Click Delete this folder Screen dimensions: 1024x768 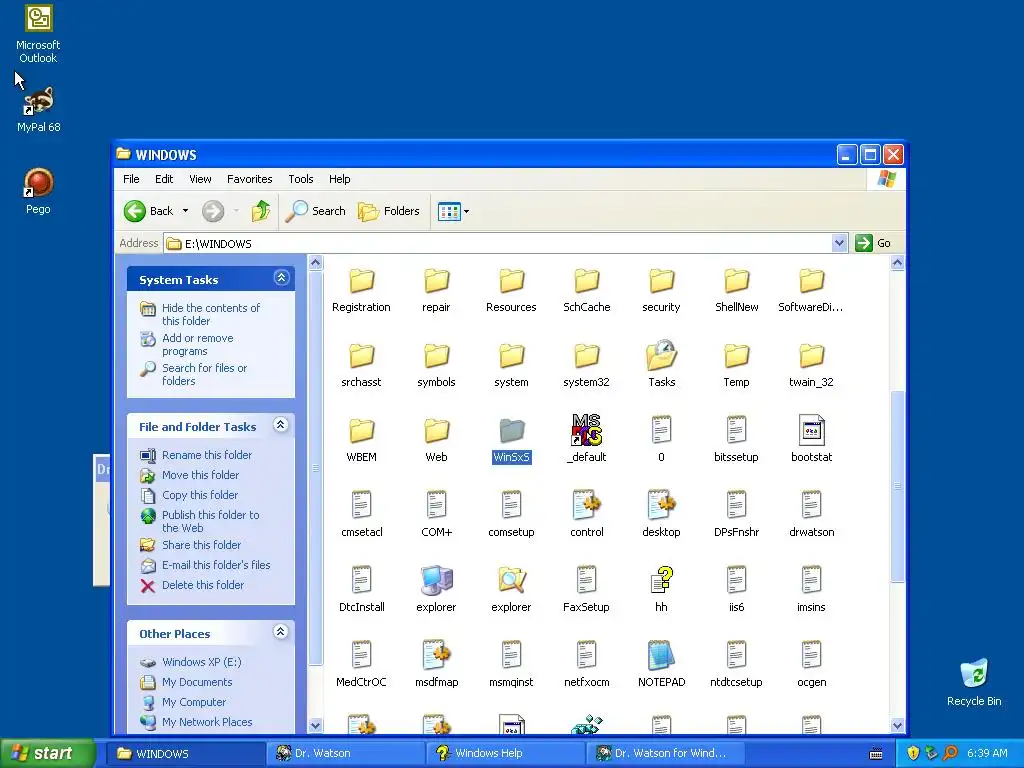(x=202, y=585)
